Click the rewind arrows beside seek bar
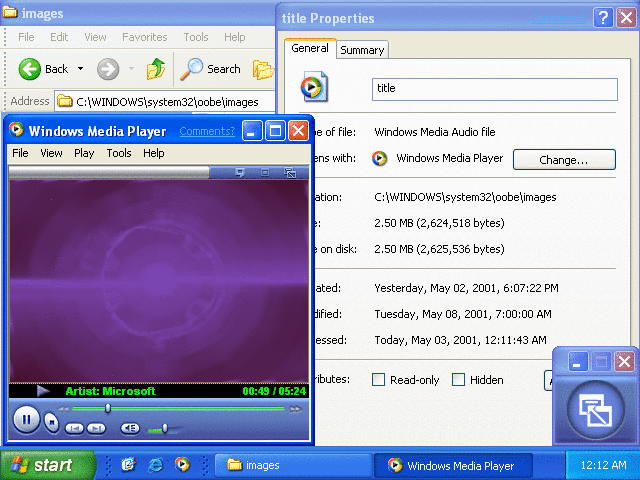The image size is (640, 480). [x=63, y=409]
